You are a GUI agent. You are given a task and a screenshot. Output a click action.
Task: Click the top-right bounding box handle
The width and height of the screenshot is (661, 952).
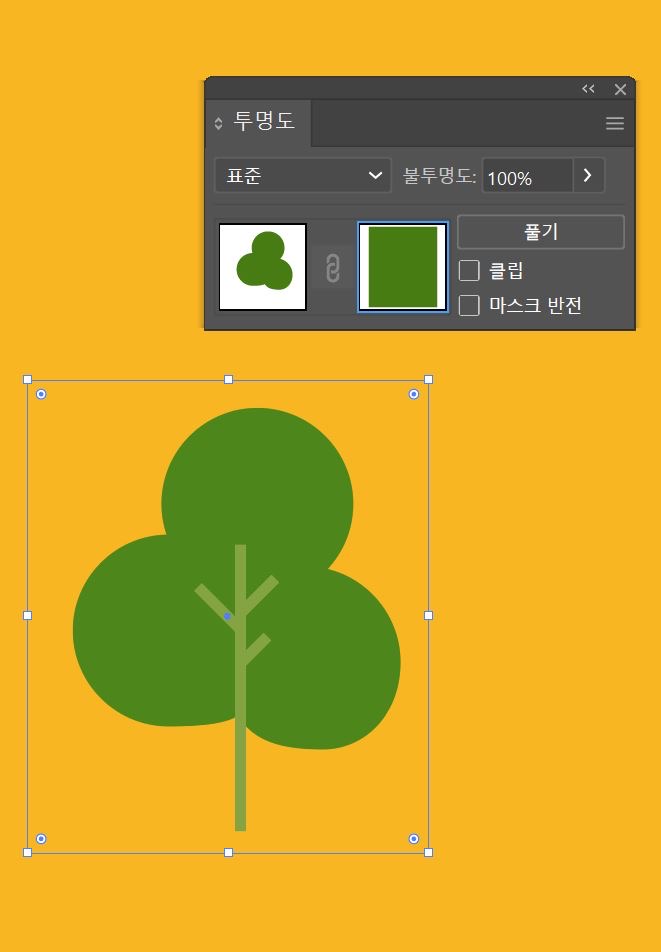tap(429, 379)
